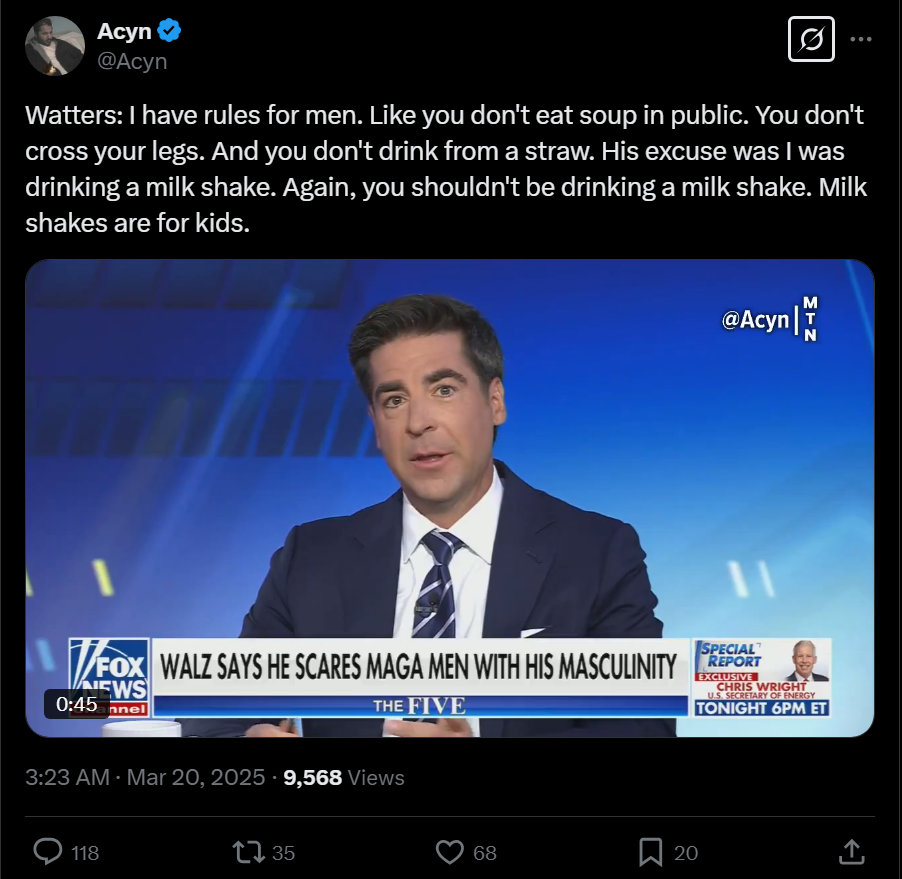Viewport: 902px width, 879px height.
Task: Open the @Acyn handle link
Action: click(132, 61)
